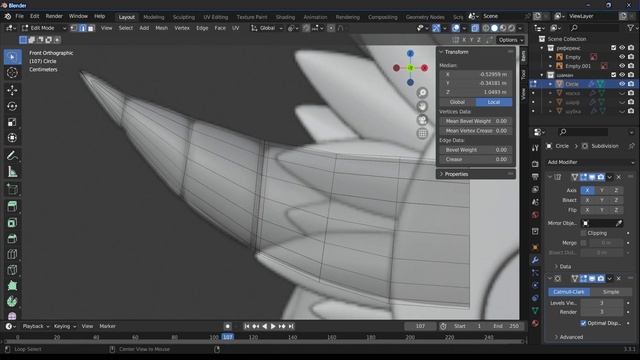Open the Global transform orientation dropdown
The width and height of the screenshot is (640, 360).
coord(267,28)
